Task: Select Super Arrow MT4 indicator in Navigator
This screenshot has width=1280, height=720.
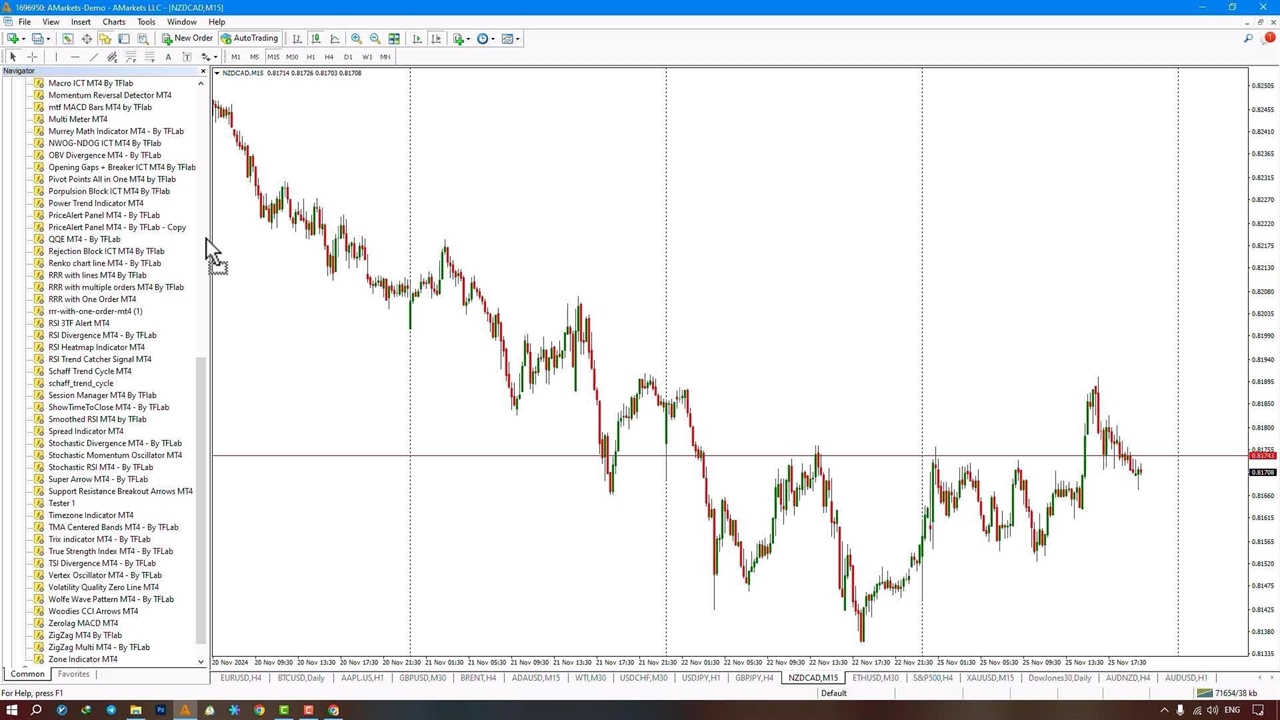Action: (x=98, y=479)
